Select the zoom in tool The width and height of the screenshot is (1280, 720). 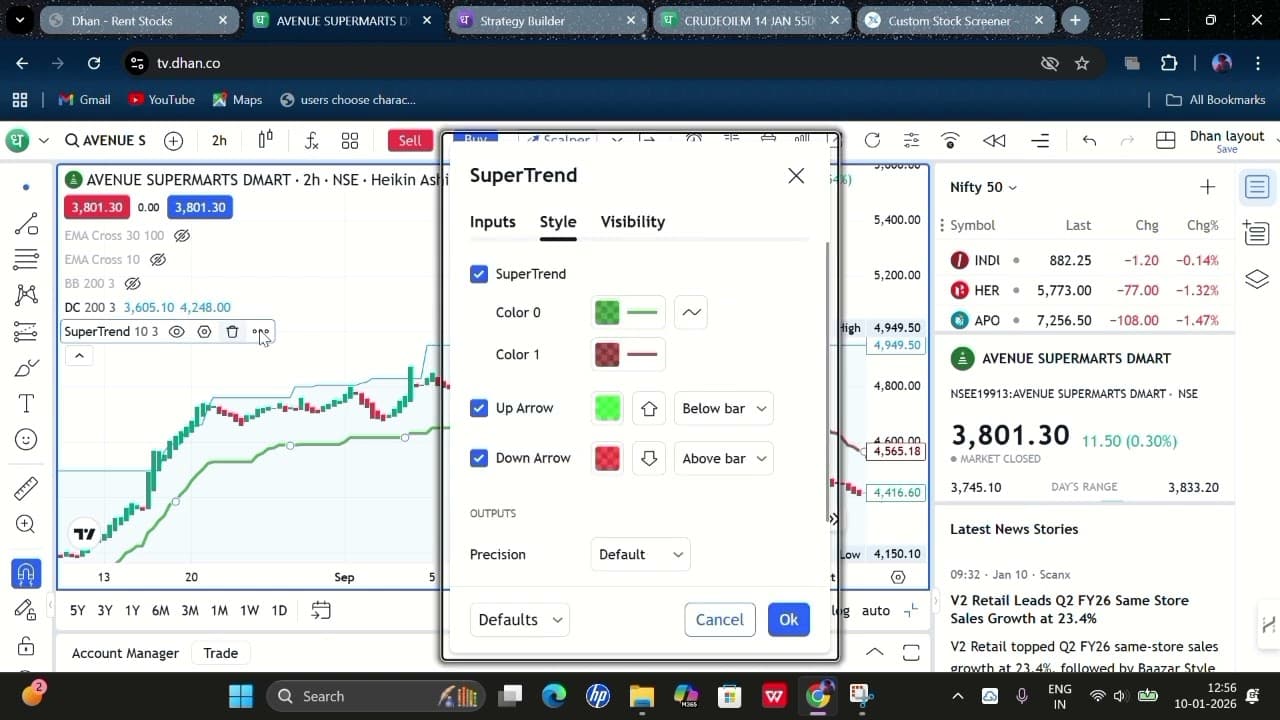26,524
